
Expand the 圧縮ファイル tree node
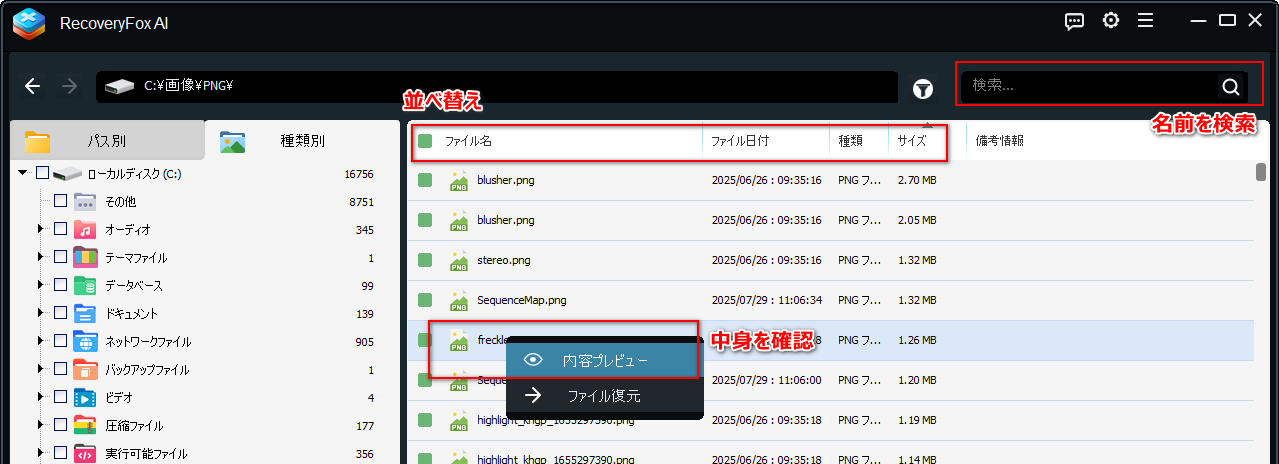(x=41, y=425)
